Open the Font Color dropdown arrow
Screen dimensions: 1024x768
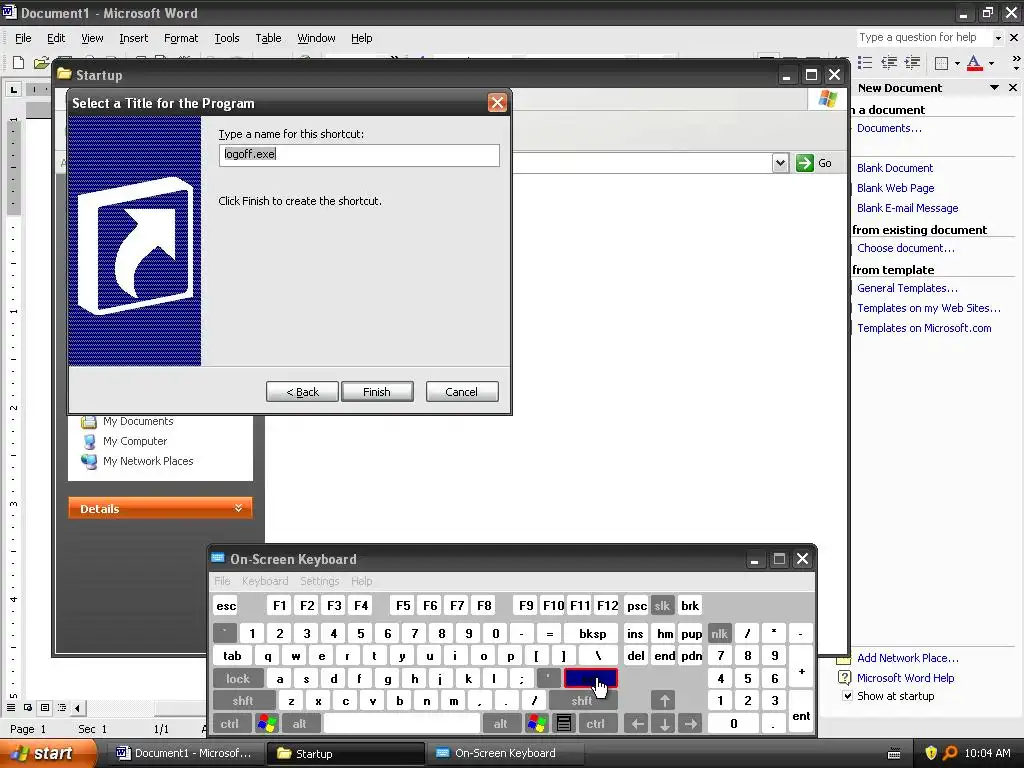point(991,63)
